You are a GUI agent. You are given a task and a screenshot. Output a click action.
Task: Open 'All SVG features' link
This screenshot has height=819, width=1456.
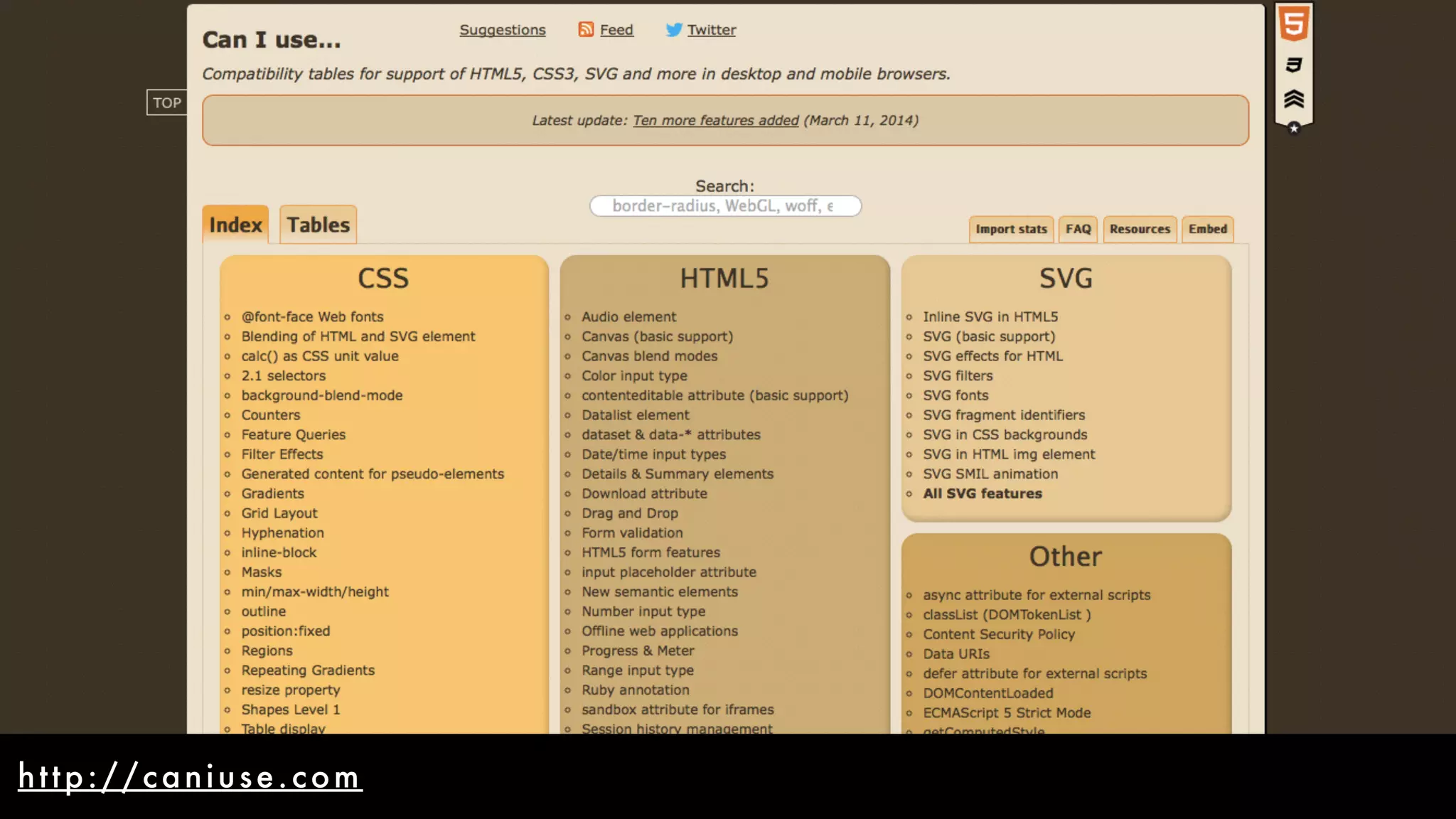tap(983, 493)
